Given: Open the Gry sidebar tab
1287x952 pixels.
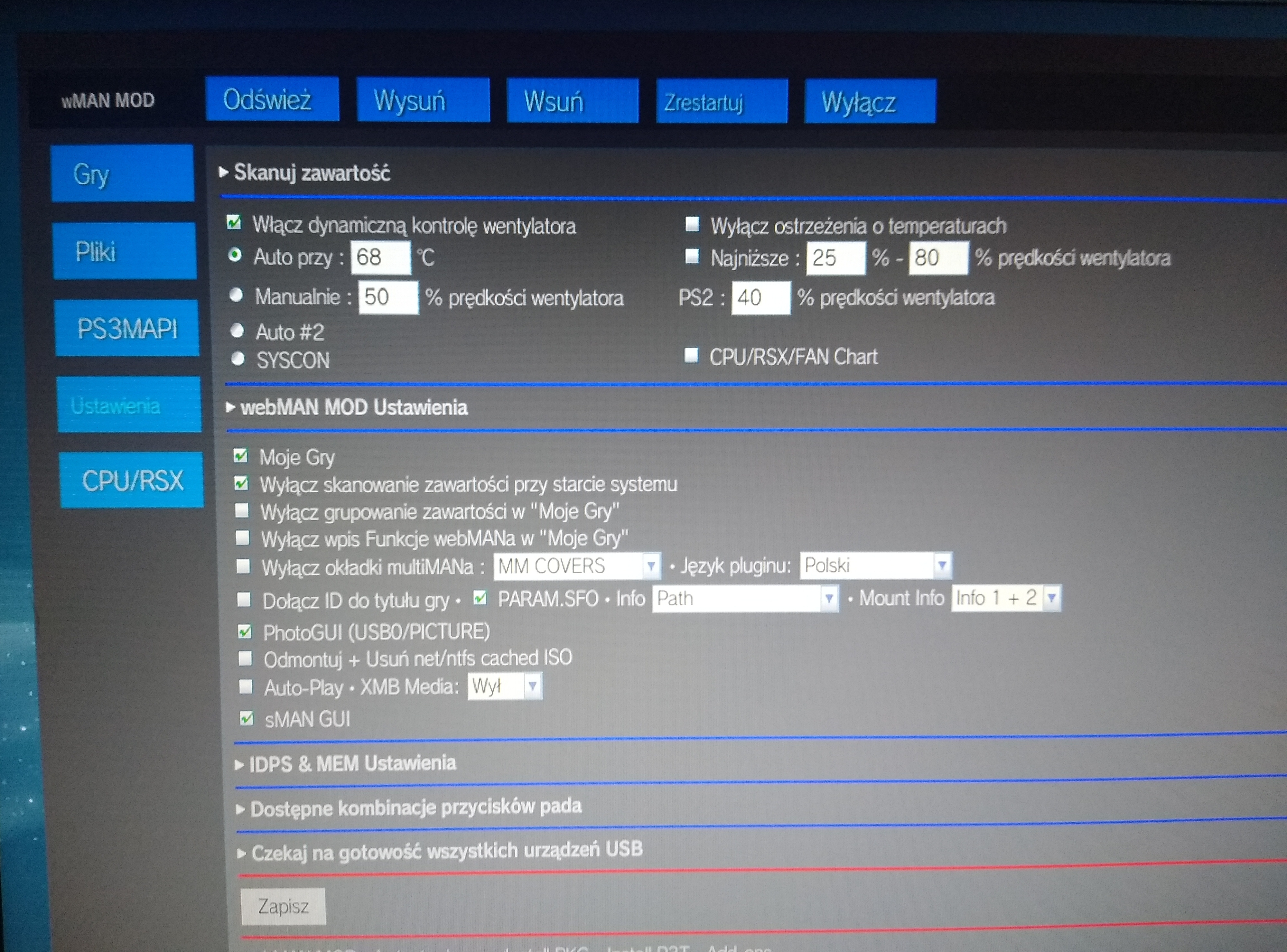Looking at the screenshot, I should (x=122, y=173).
